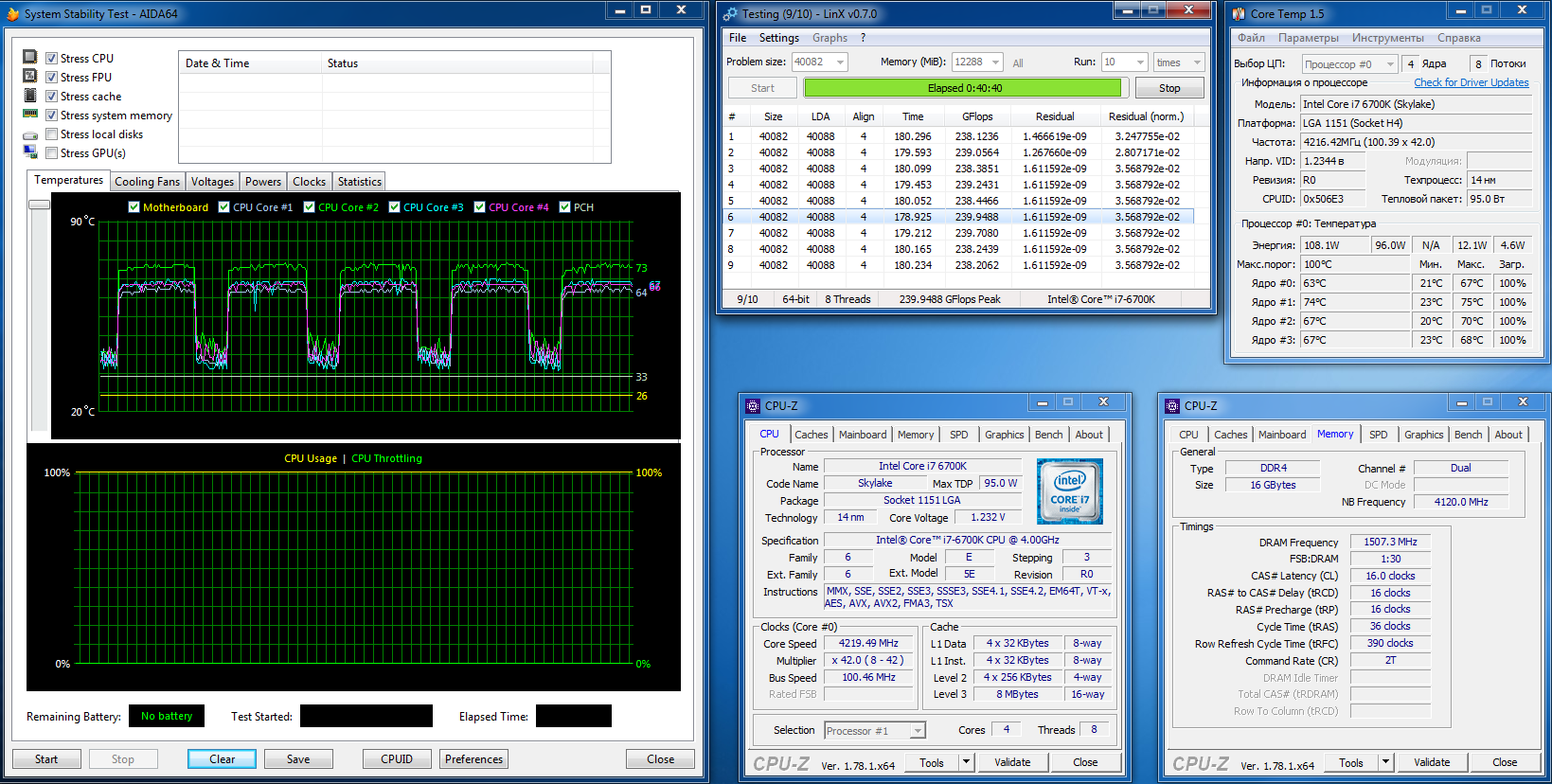Open the processor selection dropdown in Core Temp

1390,64
